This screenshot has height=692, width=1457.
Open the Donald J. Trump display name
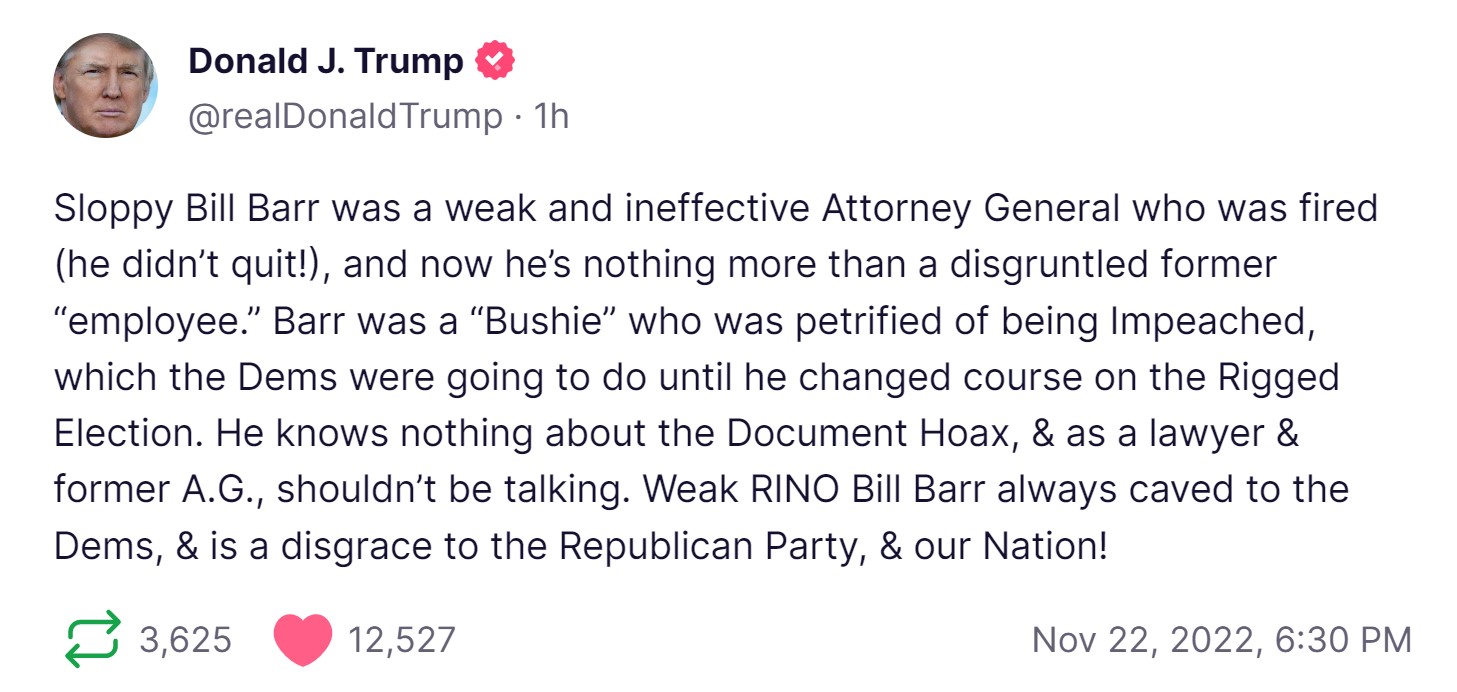(326, 62)
